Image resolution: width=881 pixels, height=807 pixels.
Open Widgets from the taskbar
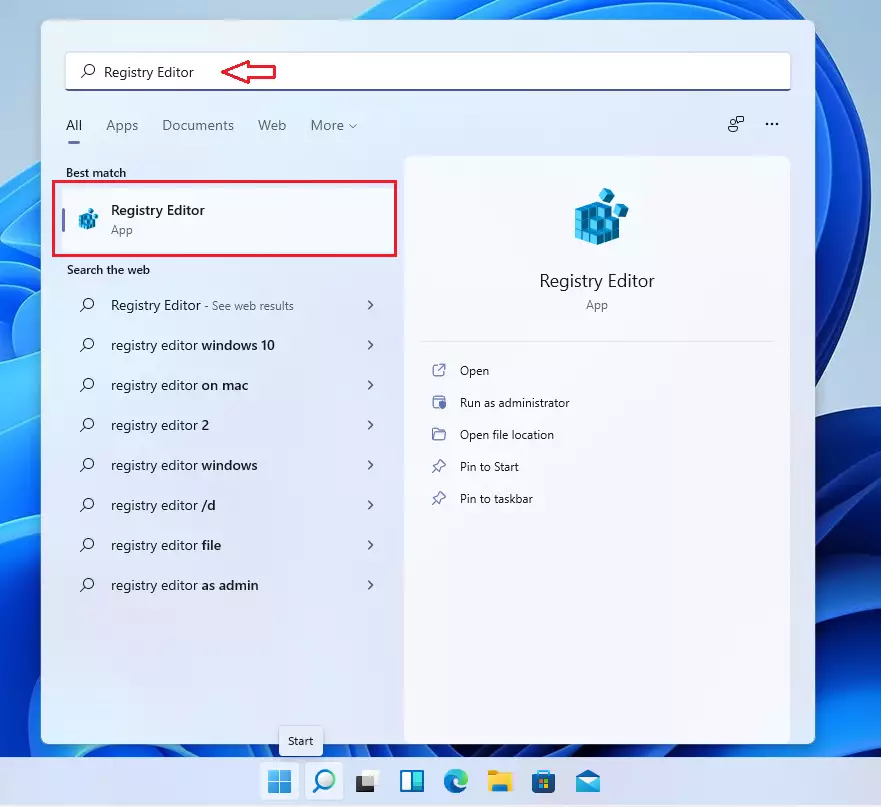tap(412, 781)
